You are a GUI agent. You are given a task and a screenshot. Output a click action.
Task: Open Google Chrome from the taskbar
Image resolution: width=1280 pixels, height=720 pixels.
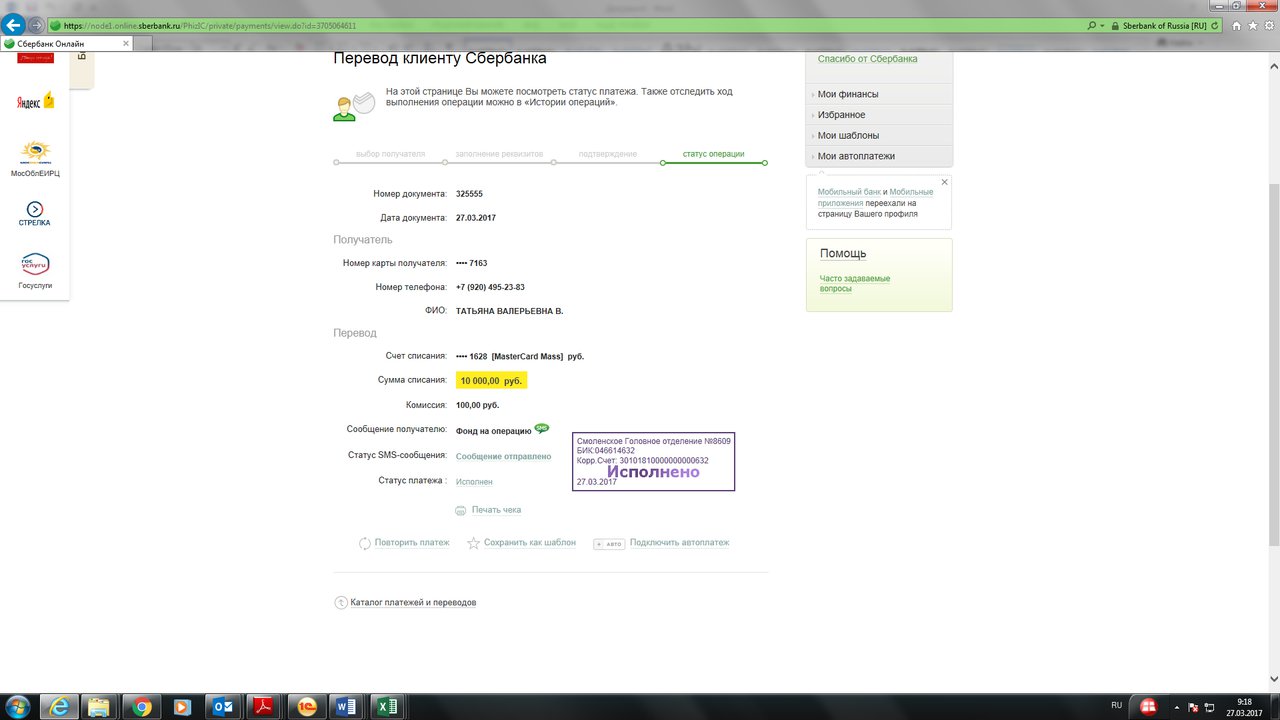click(x=142, y=707)
